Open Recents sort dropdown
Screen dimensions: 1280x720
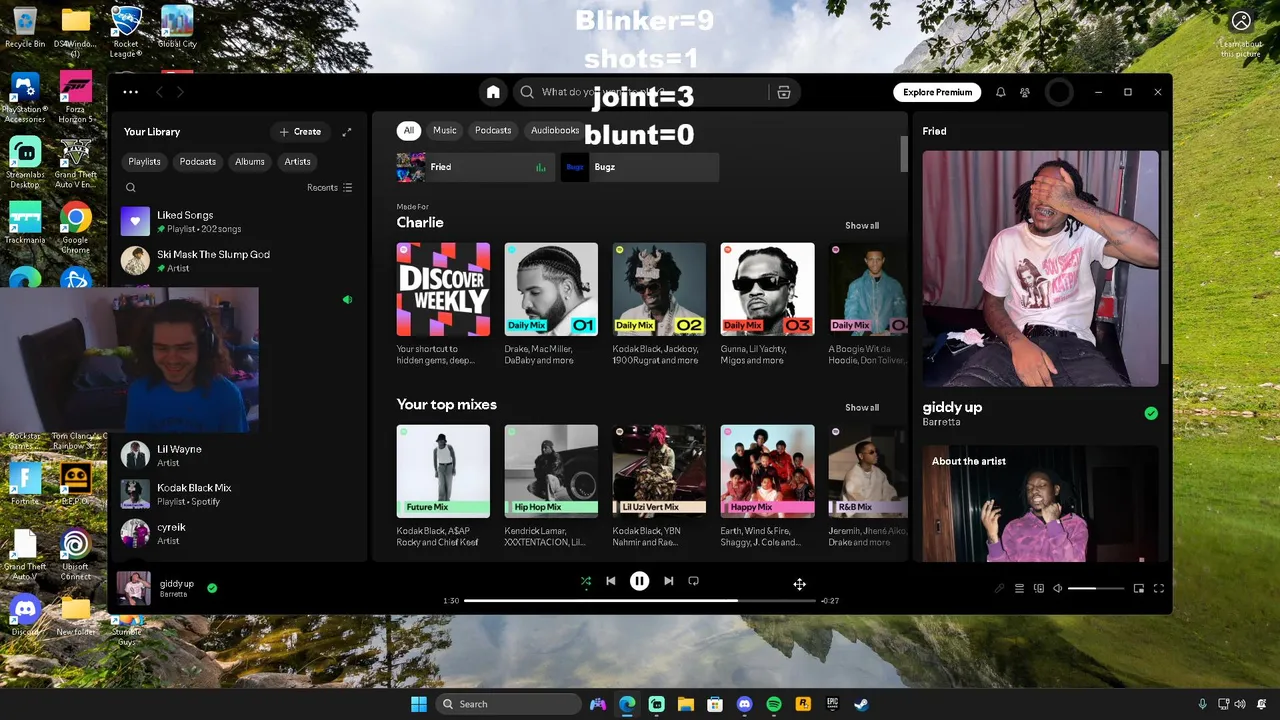click(x=329, y=187)
